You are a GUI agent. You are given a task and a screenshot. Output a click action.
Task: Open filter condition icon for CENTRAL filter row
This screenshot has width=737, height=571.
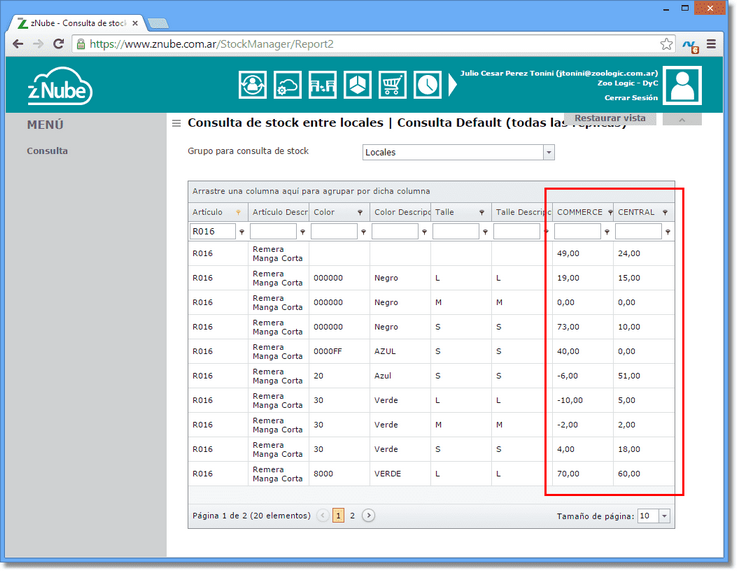(668, 232)
